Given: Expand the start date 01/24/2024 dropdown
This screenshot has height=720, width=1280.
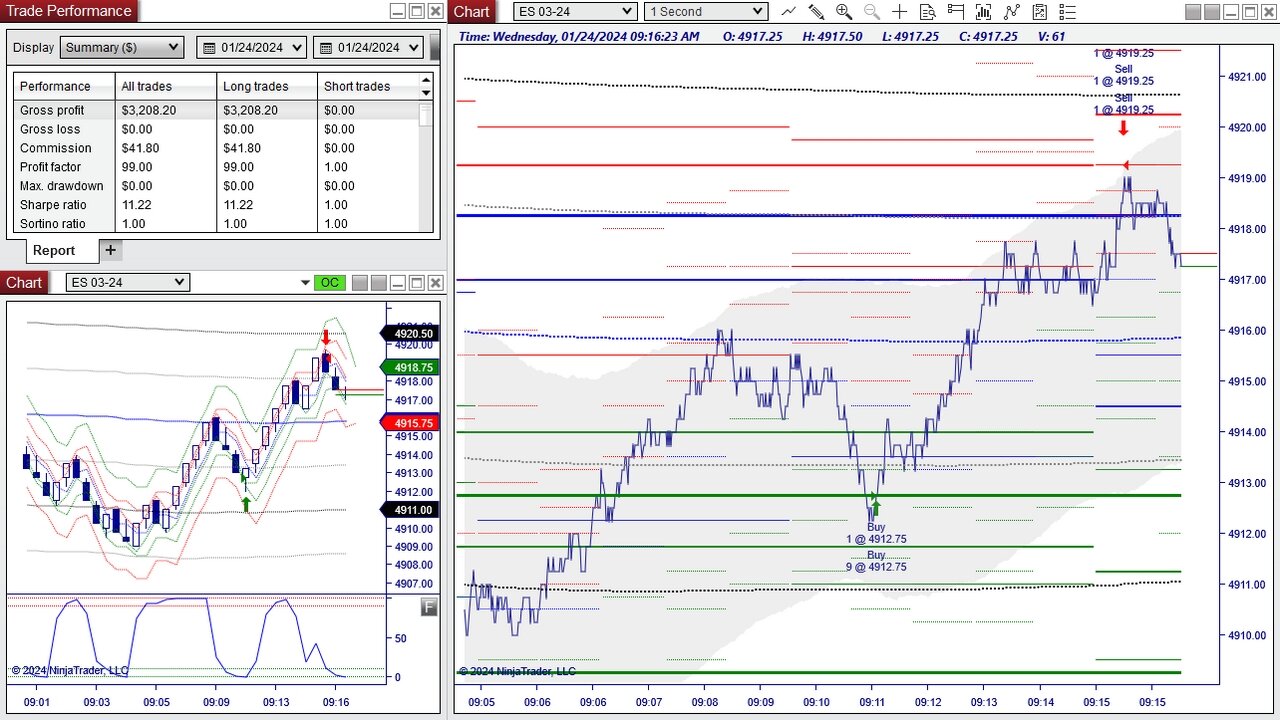Looking at the screenshot, I should (x=296, y=48).
